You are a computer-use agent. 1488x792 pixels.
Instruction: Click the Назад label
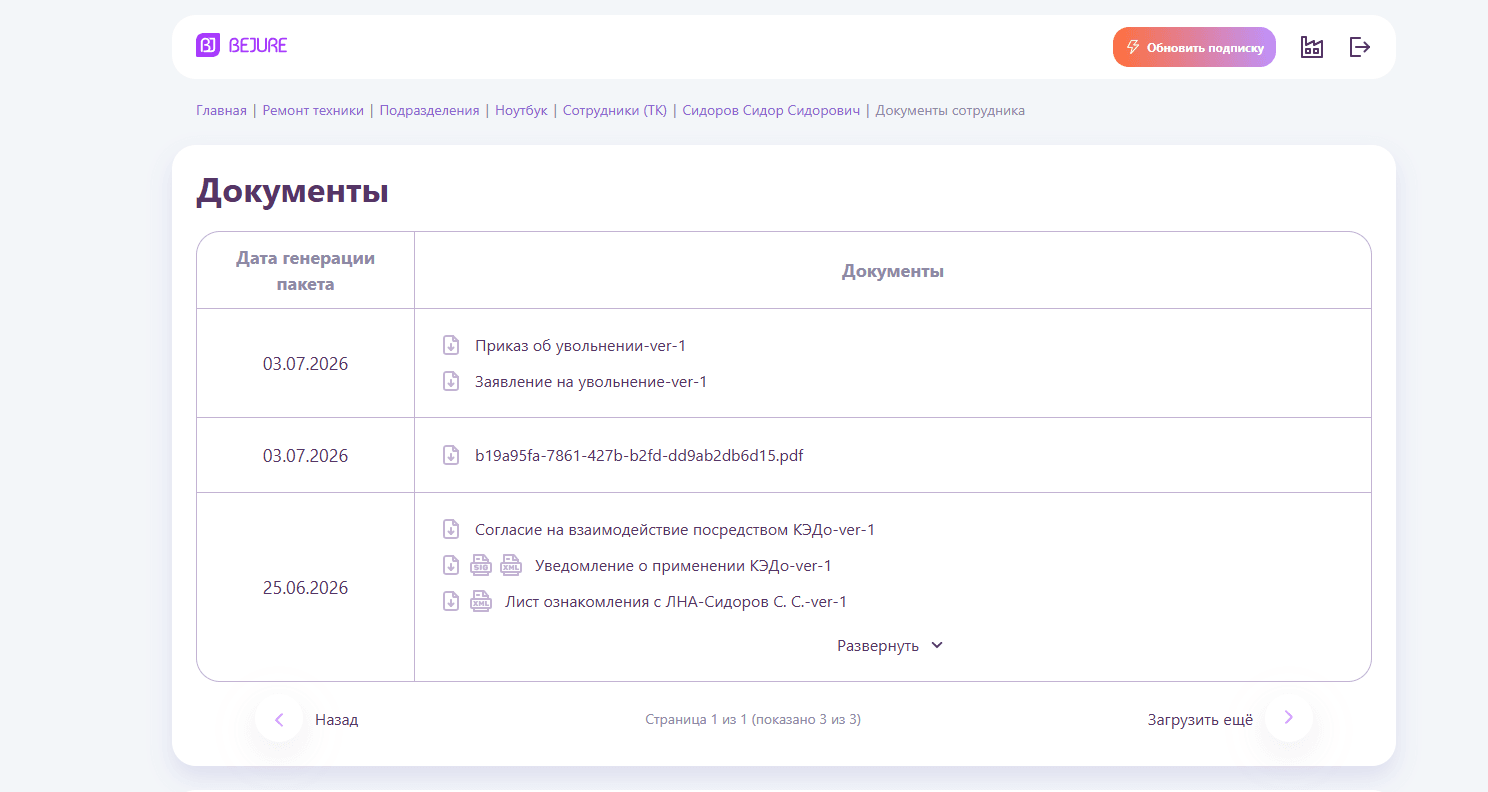click(x=336, y=720)
